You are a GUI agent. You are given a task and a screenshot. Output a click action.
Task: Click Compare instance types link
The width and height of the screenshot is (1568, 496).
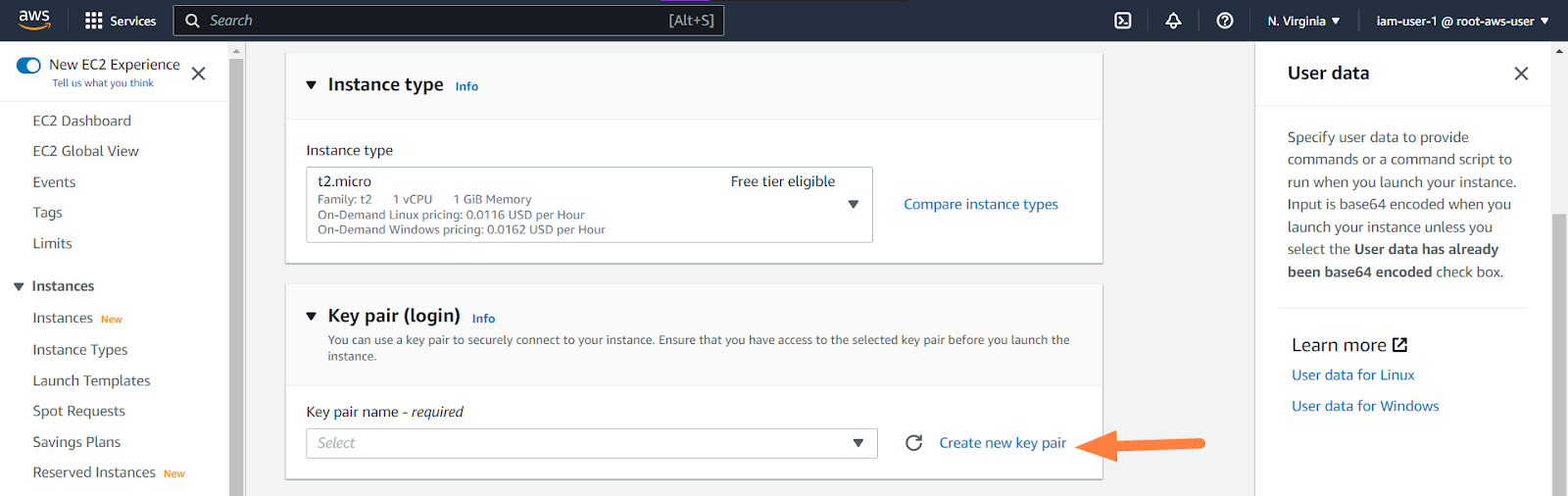(981, 204)
